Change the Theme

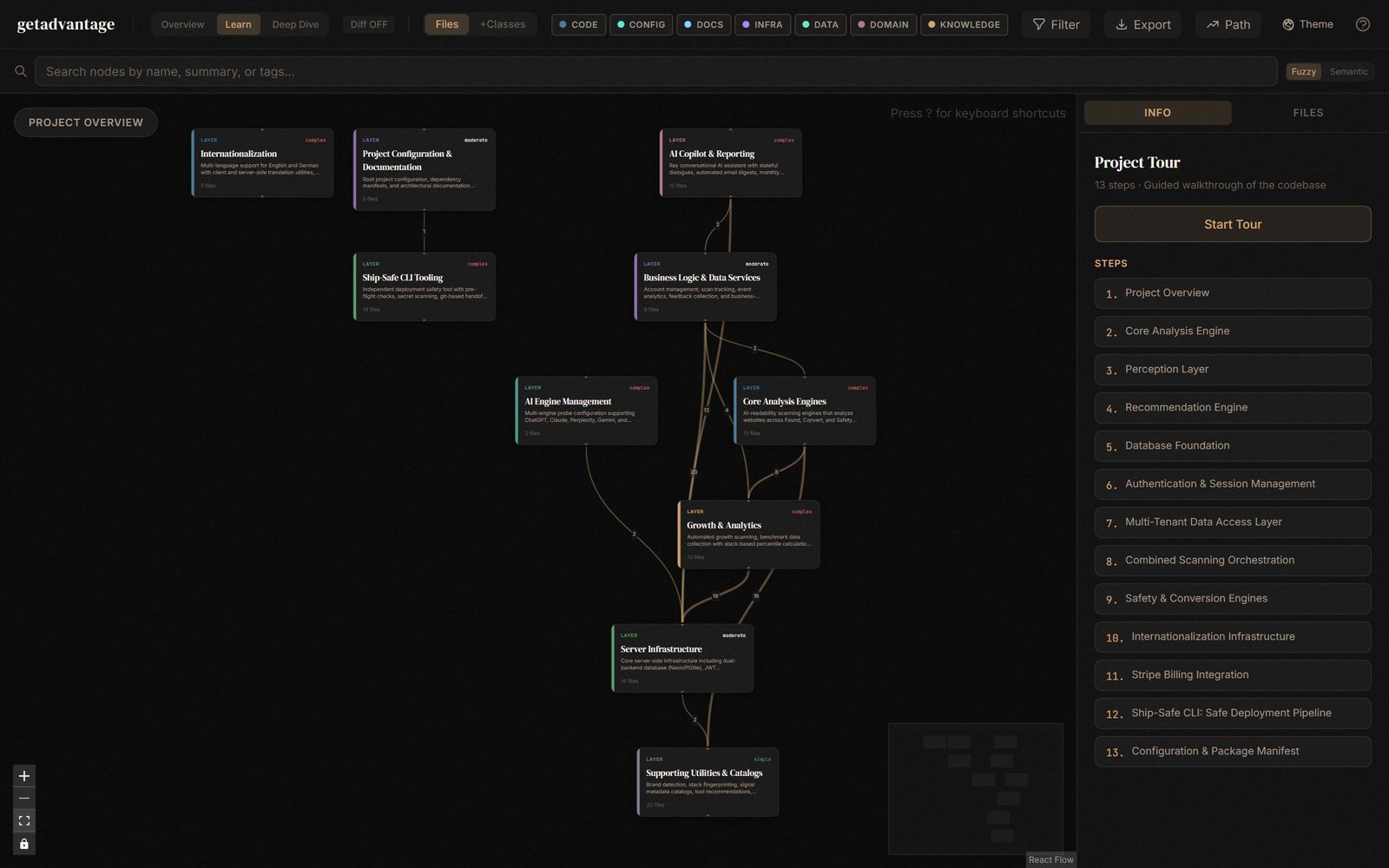(1307, 24)
